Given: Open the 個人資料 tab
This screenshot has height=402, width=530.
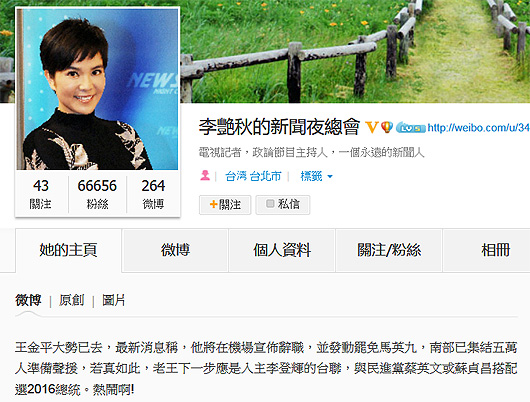Looking at the screenshot, I should [x=282, y=250].
